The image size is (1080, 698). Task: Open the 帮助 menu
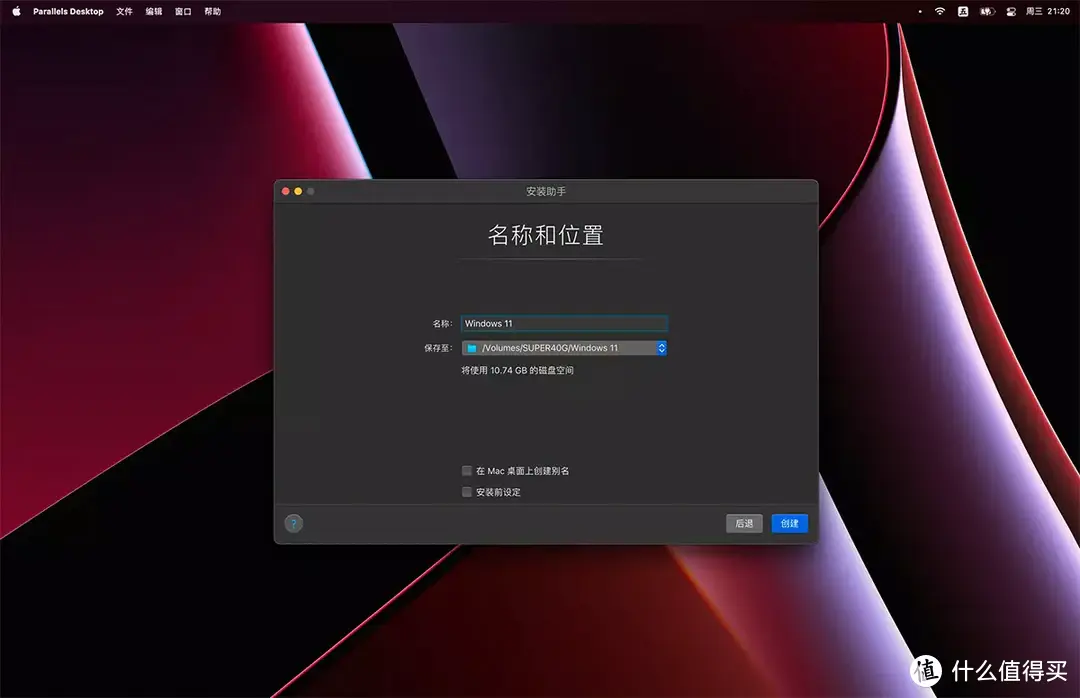(213, 11)
